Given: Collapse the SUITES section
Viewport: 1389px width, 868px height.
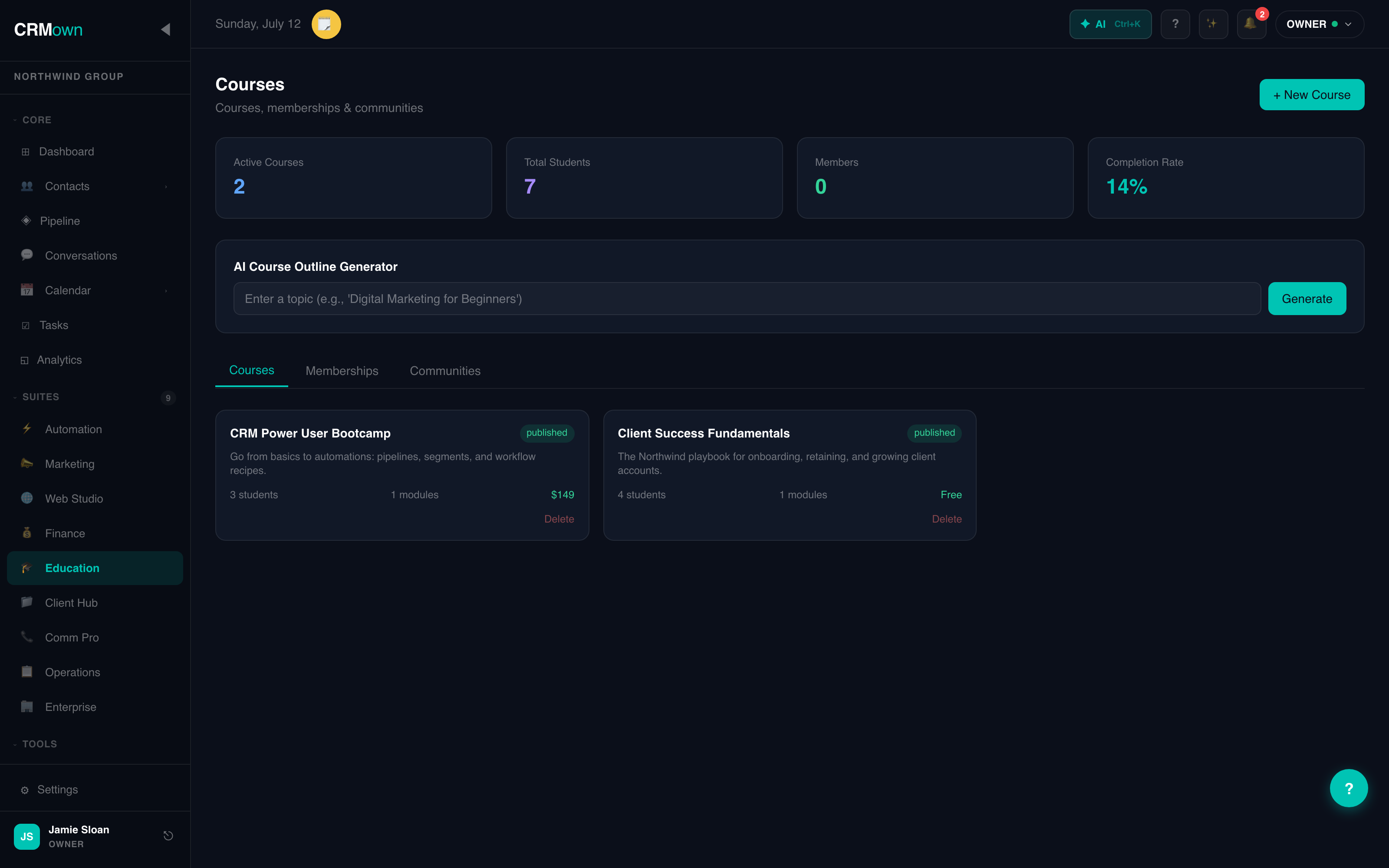Looking at the screenshot, I should (36, 397).
